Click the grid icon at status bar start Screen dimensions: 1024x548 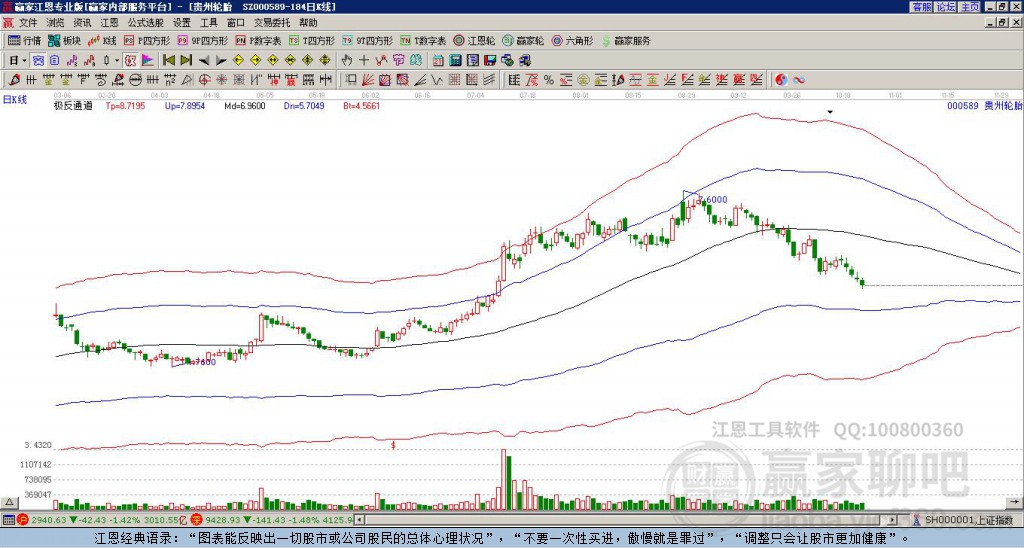coord(8,520)
